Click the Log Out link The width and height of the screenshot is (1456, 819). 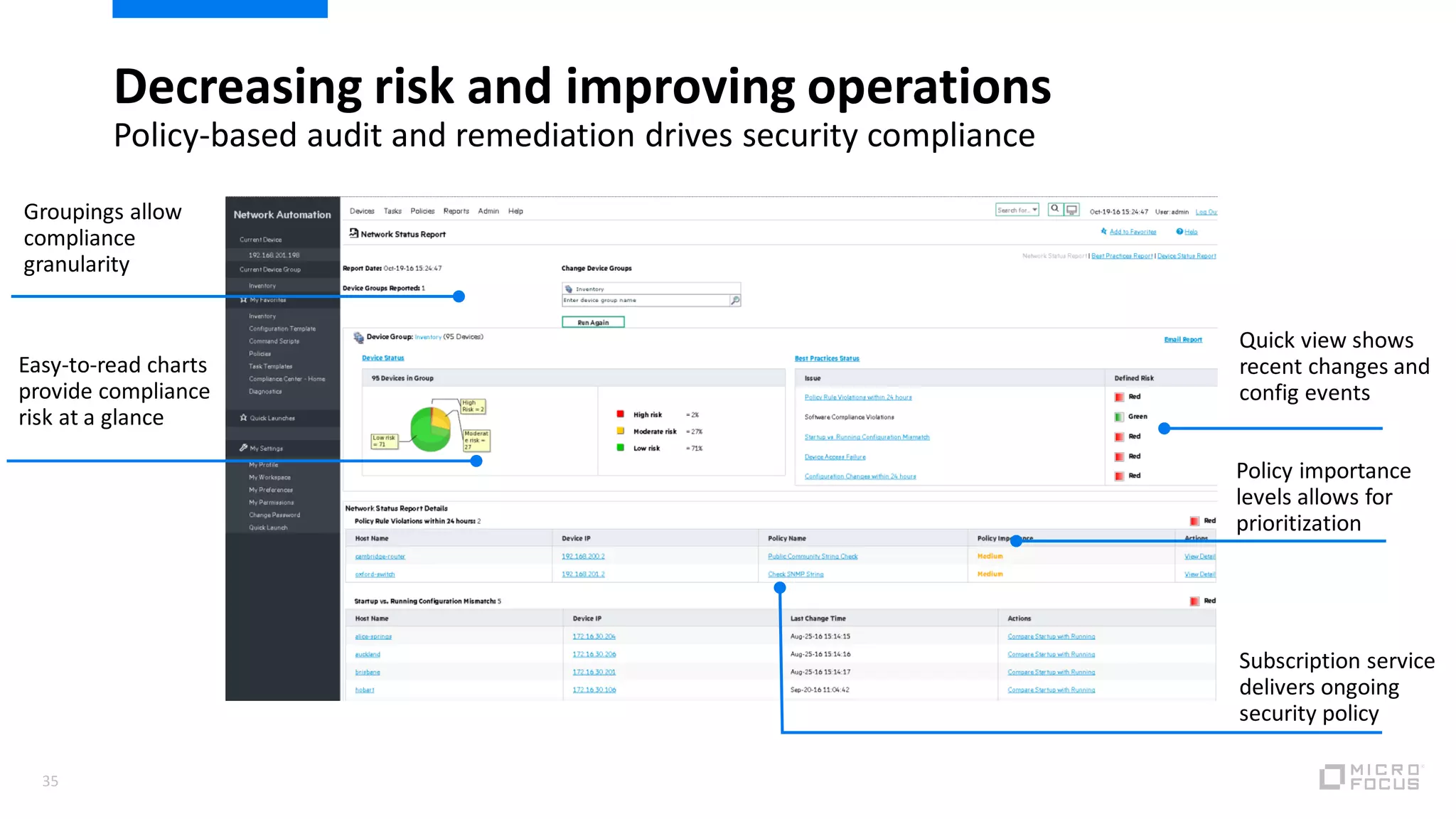coord(1206,212)
